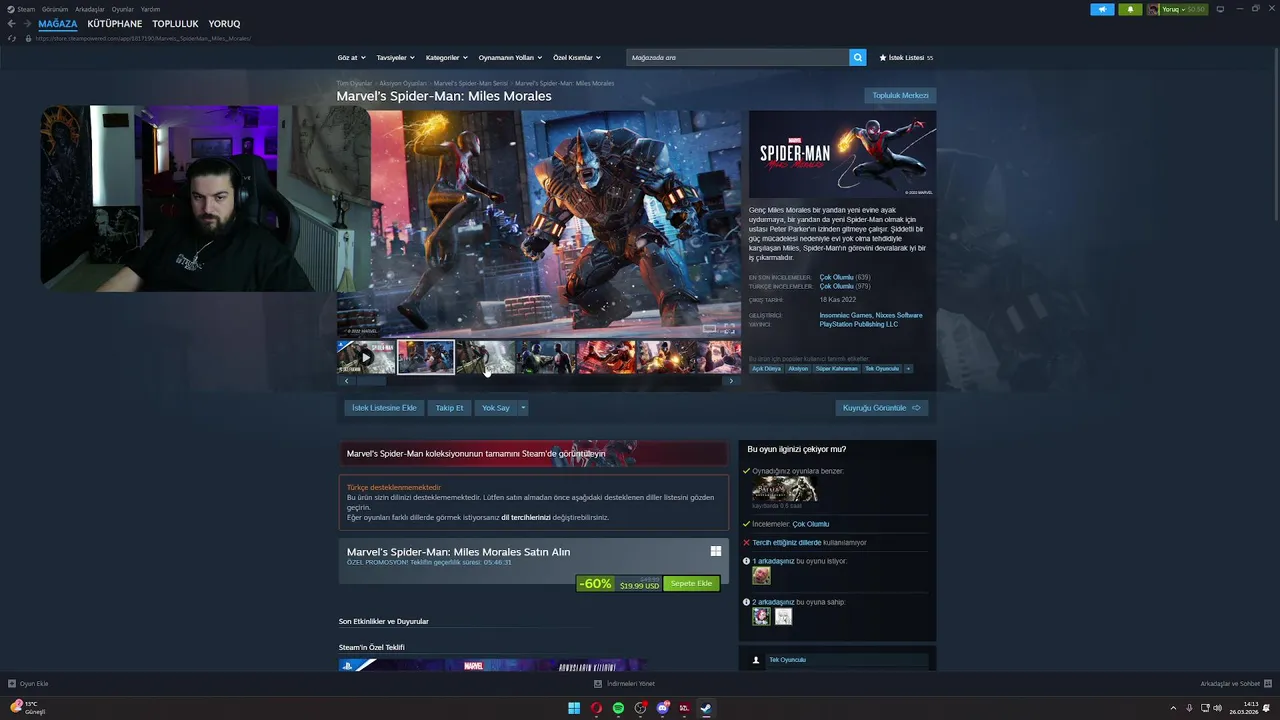The height and width of the screenshot is (720, 1280).
Task: Open the Yardım menu
Action: pos(150,9)
